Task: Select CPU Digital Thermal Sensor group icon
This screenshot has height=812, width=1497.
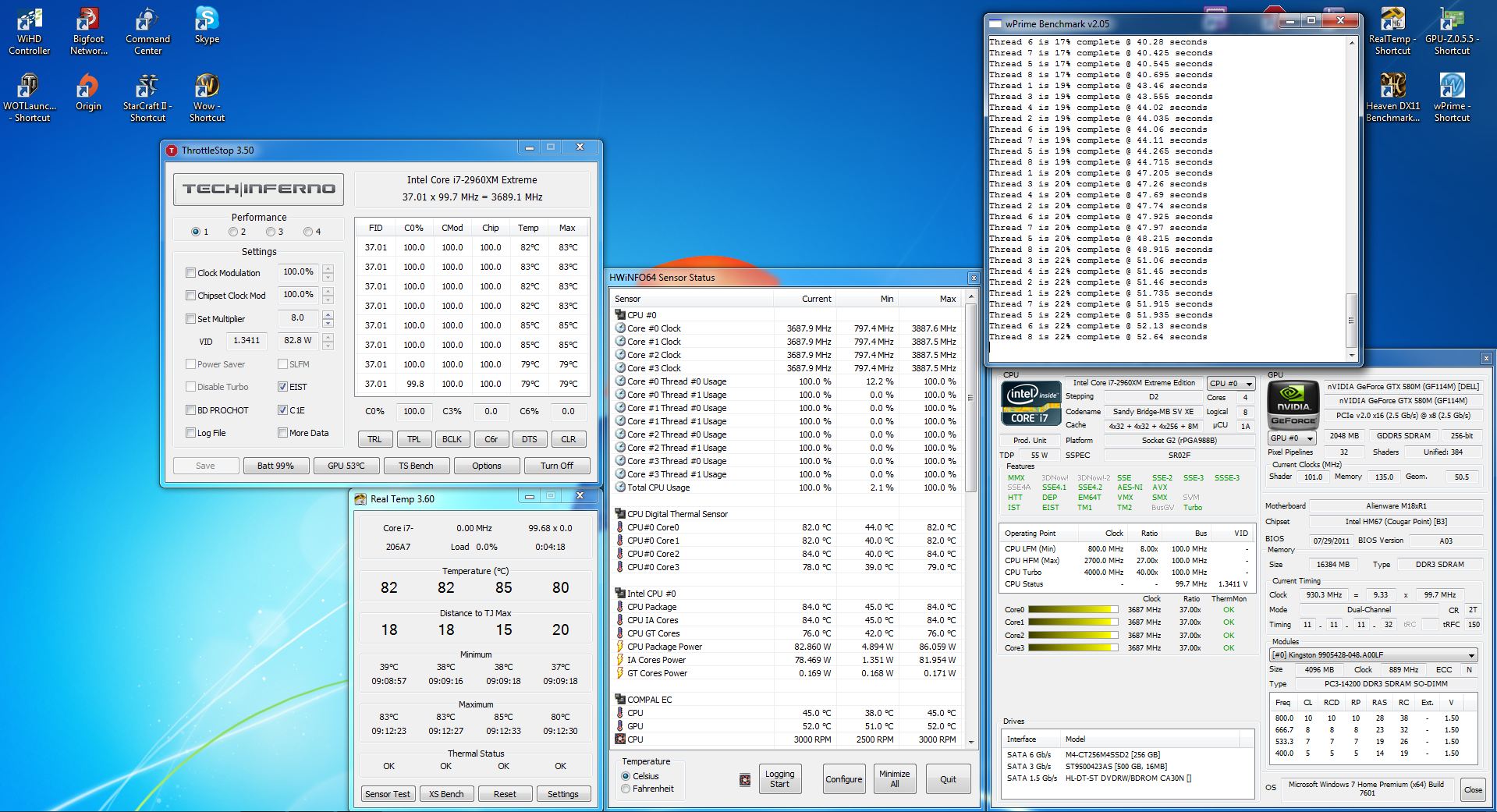Action: [620, 514]
